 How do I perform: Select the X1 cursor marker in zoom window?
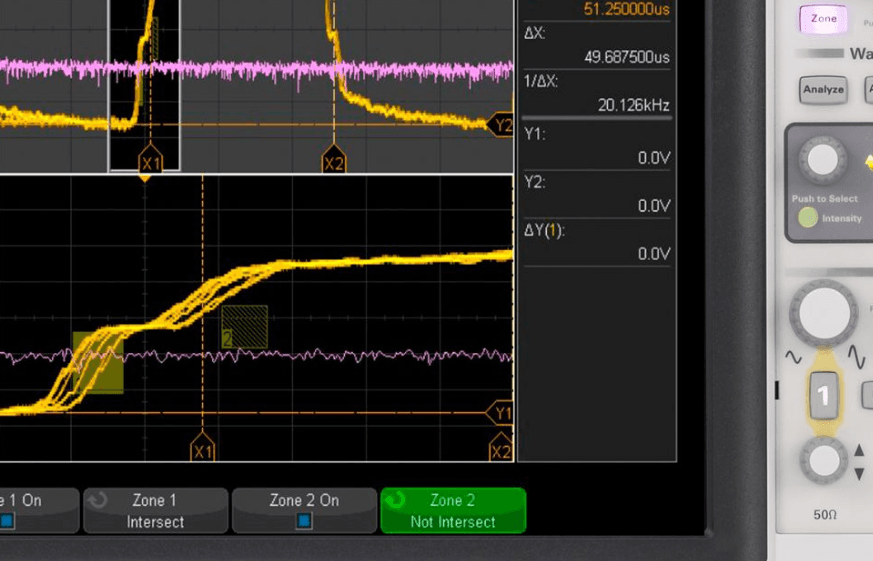203,446
